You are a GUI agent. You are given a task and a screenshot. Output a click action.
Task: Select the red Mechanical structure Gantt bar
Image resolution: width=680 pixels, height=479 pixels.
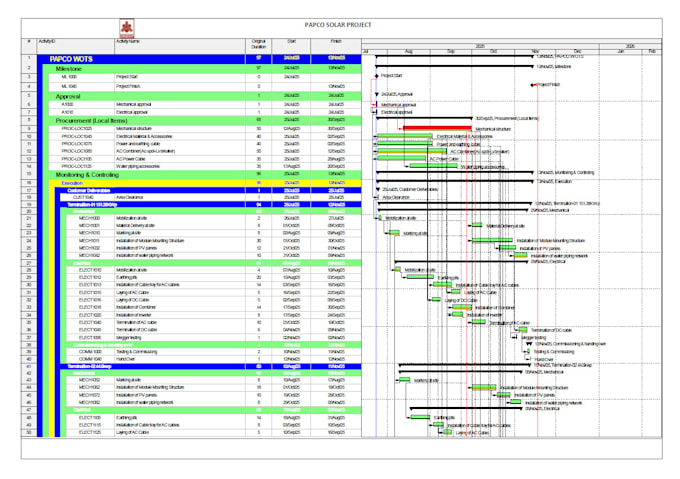pyautogui.click(x=437, y=128)
